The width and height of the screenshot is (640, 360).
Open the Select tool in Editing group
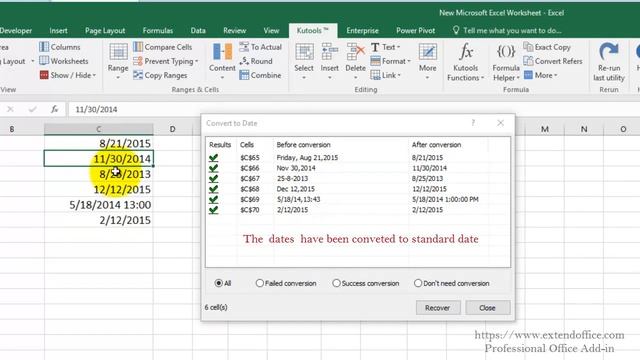point(304,61)
